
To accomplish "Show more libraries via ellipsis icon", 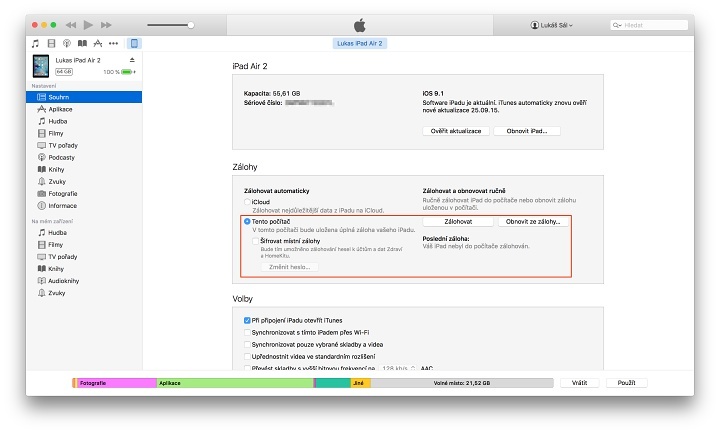I will [113, 44].
